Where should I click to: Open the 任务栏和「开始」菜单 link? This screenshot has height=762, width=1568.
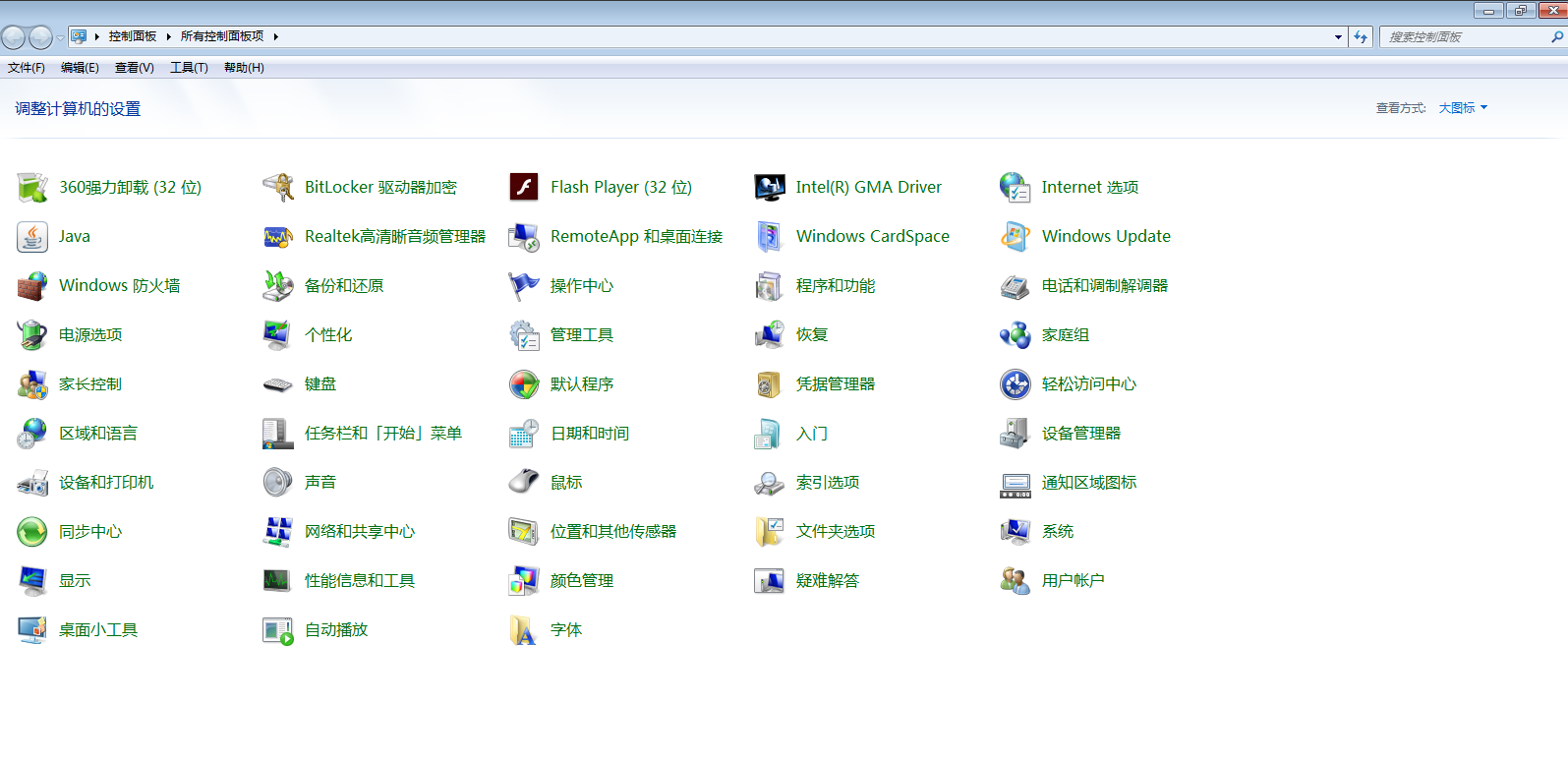pos(383,433)
